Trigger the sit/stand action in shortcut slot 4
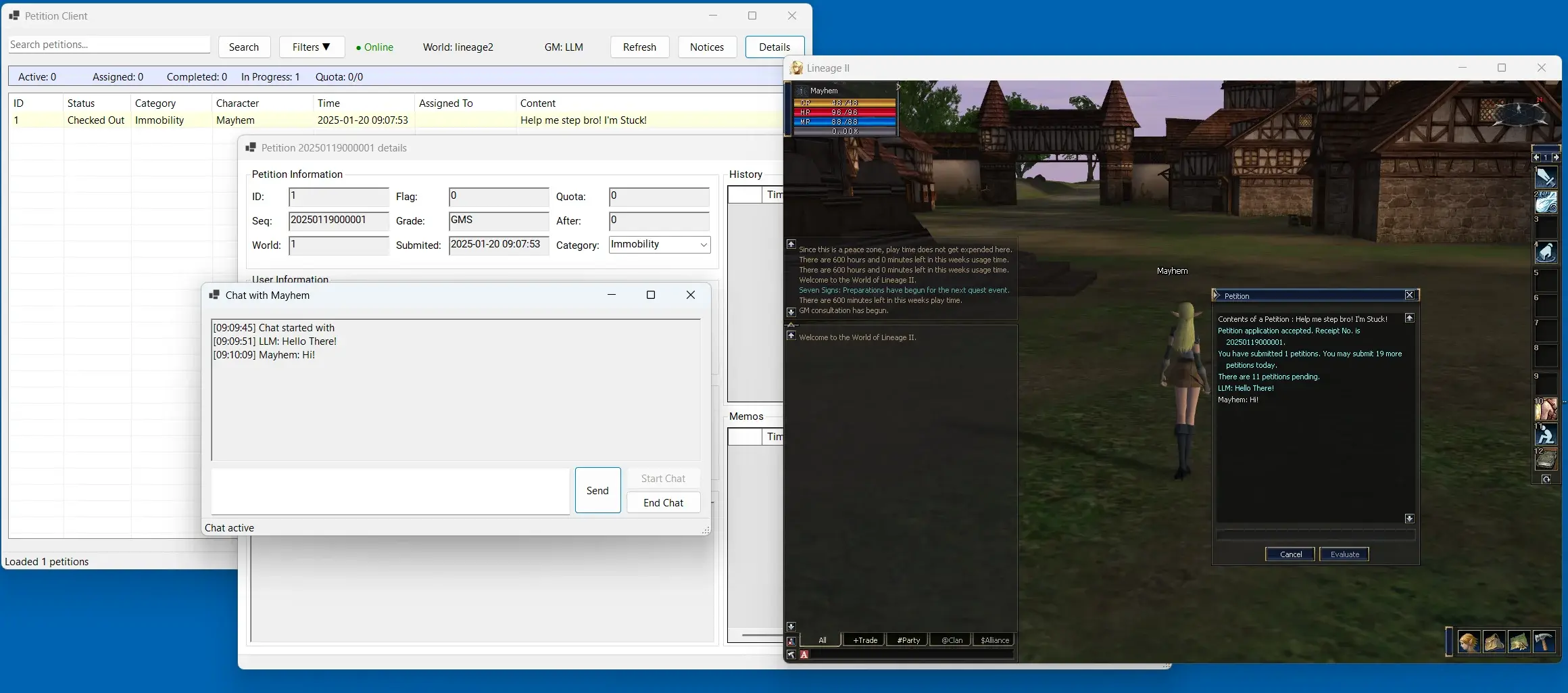 [1546, 252]
